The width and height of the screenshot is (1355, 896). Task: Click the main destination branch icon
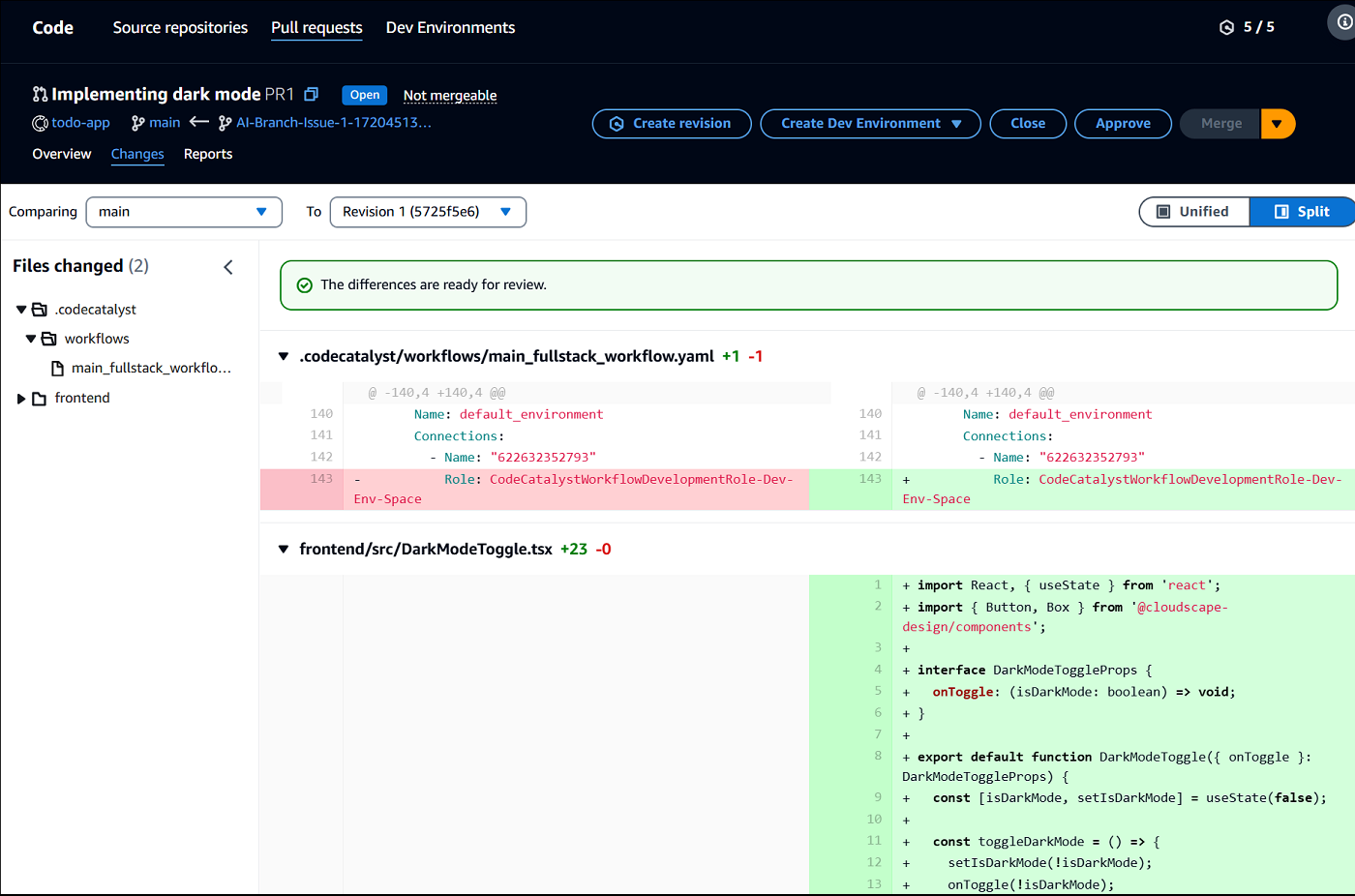[138, 123]
